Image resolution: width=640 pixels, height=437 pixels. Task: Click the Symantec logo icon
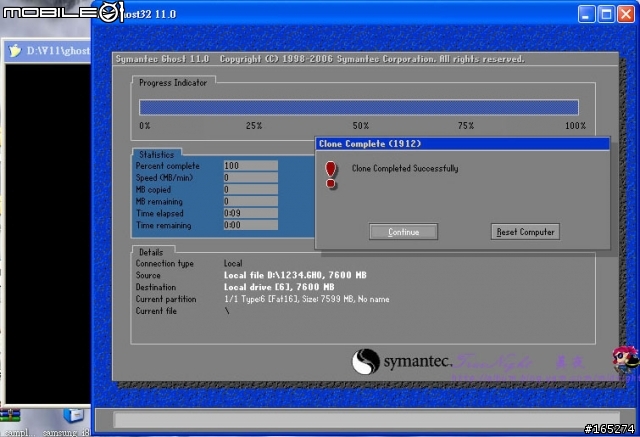coord(366,361)
